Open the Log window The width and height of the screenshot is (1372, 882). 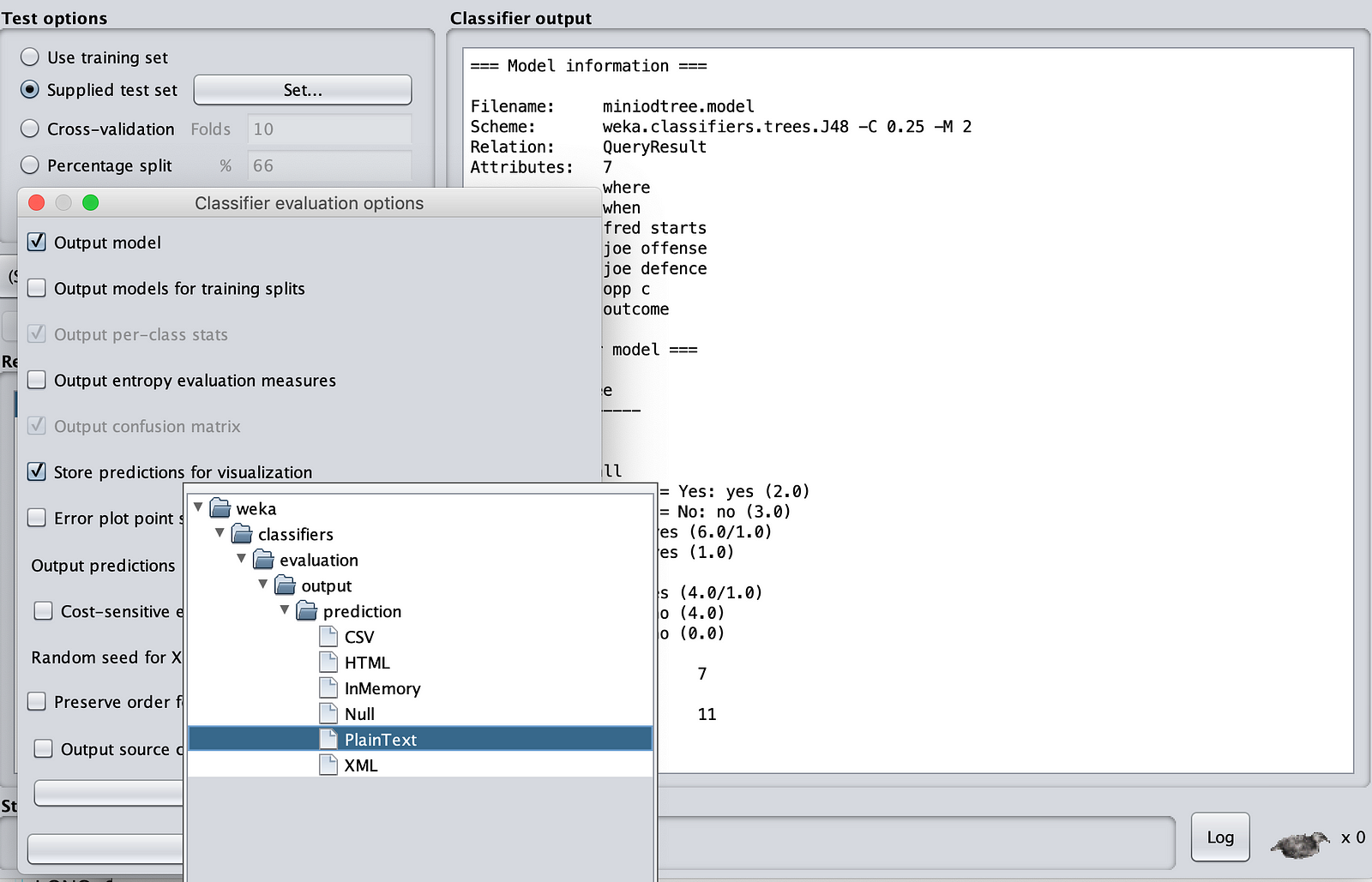pos(1219,837)
